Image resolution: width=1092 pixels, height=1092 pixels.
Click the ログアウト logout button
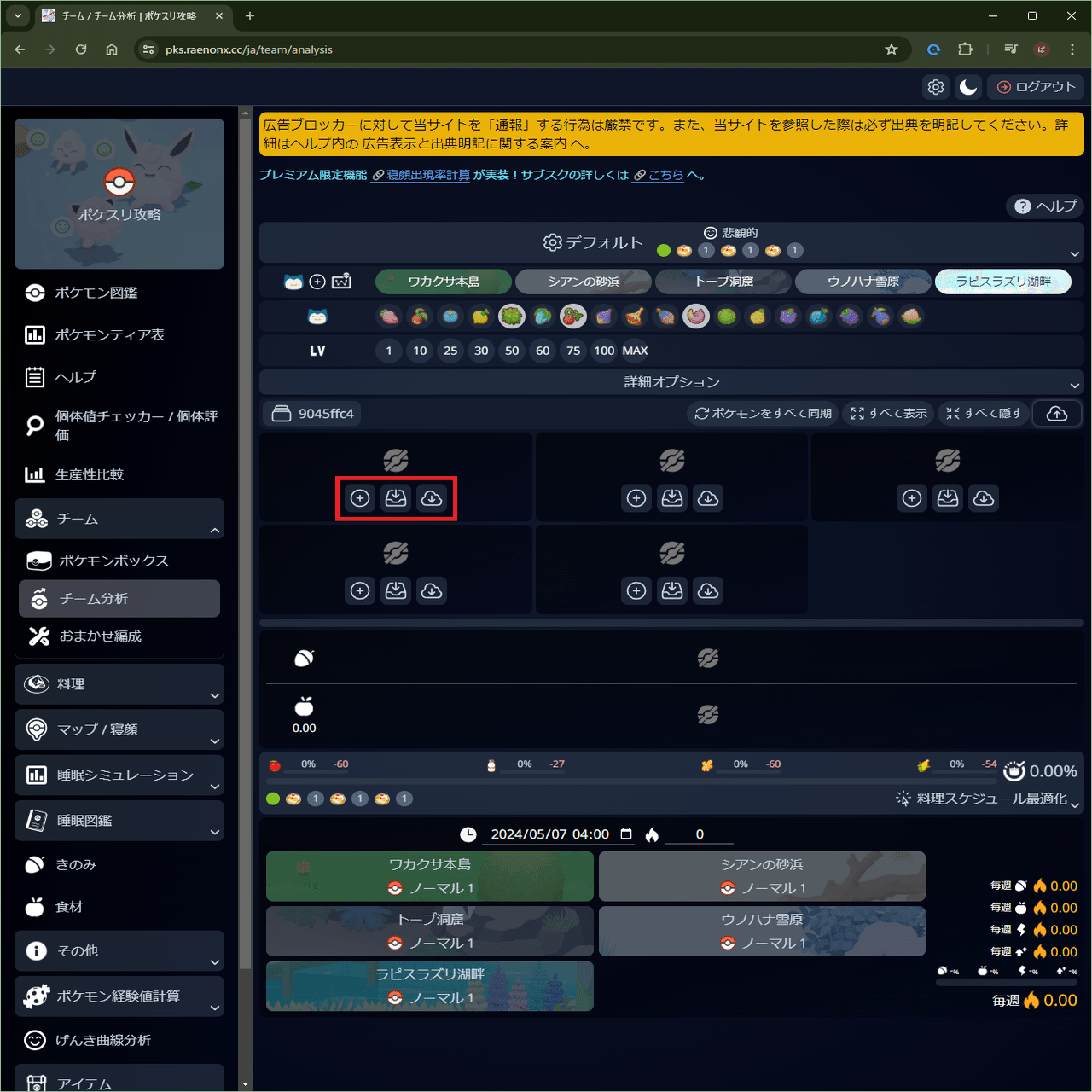(1036, 87)
